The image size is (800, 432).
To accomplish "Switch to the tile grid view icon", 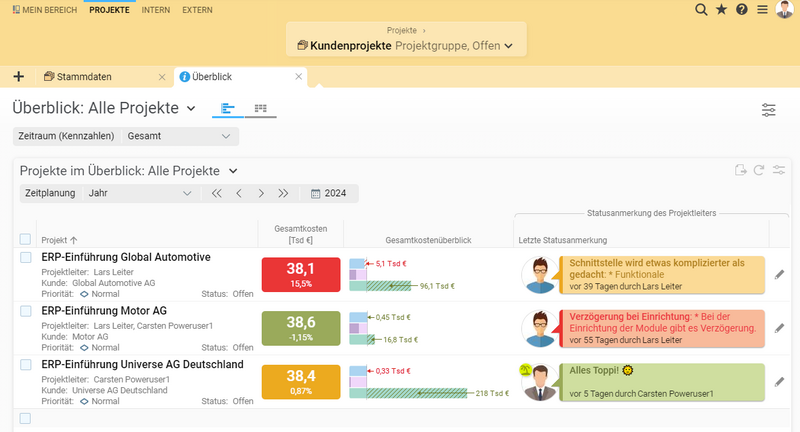I will point(261,108).
